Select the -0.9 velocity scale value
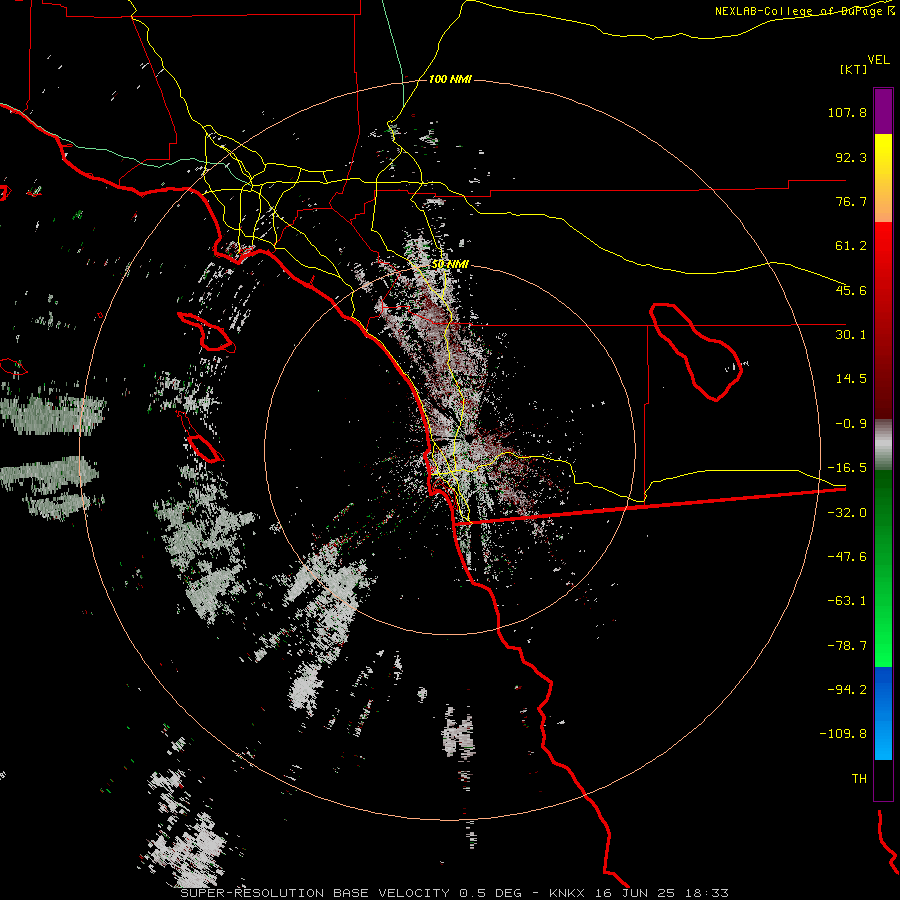Viewport: 900px width, 900px height. tap(851, 424)
